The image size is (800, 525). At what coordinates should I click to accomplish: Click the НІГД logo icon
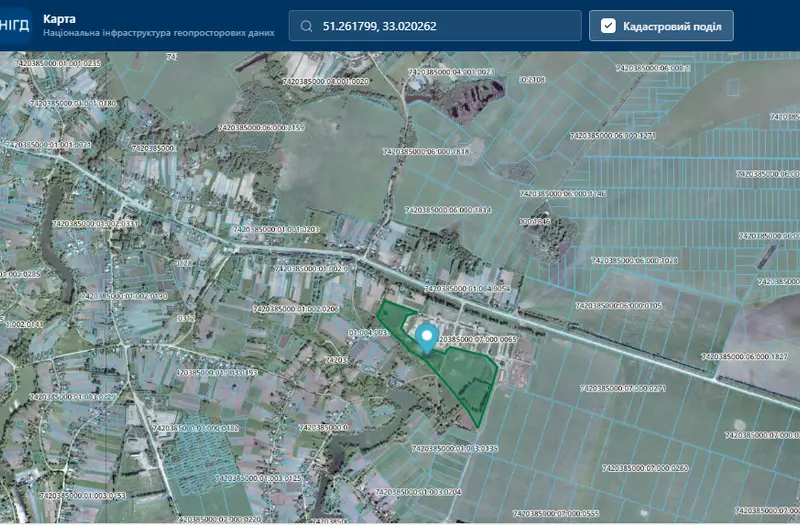tap(14, 25)
